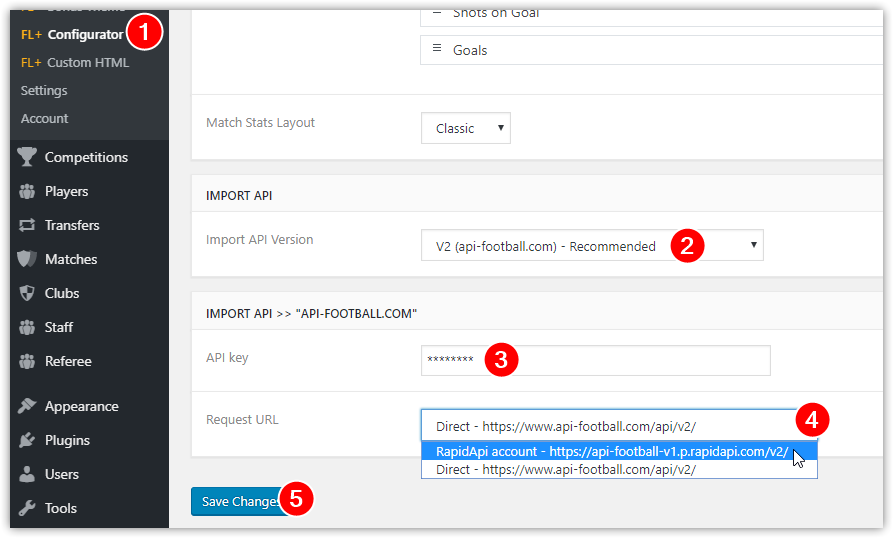
Task: Click into the API key field
Action: (x=596, y=360)
